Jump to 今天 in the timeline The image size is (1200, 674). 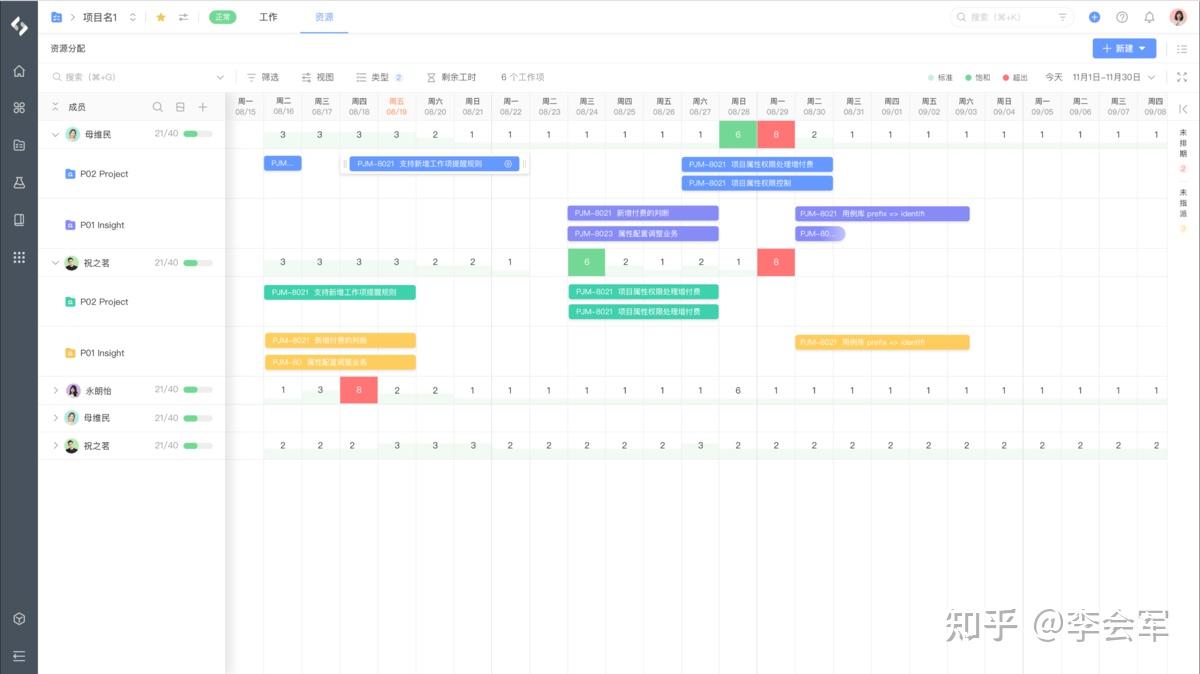click(1054, 77)
